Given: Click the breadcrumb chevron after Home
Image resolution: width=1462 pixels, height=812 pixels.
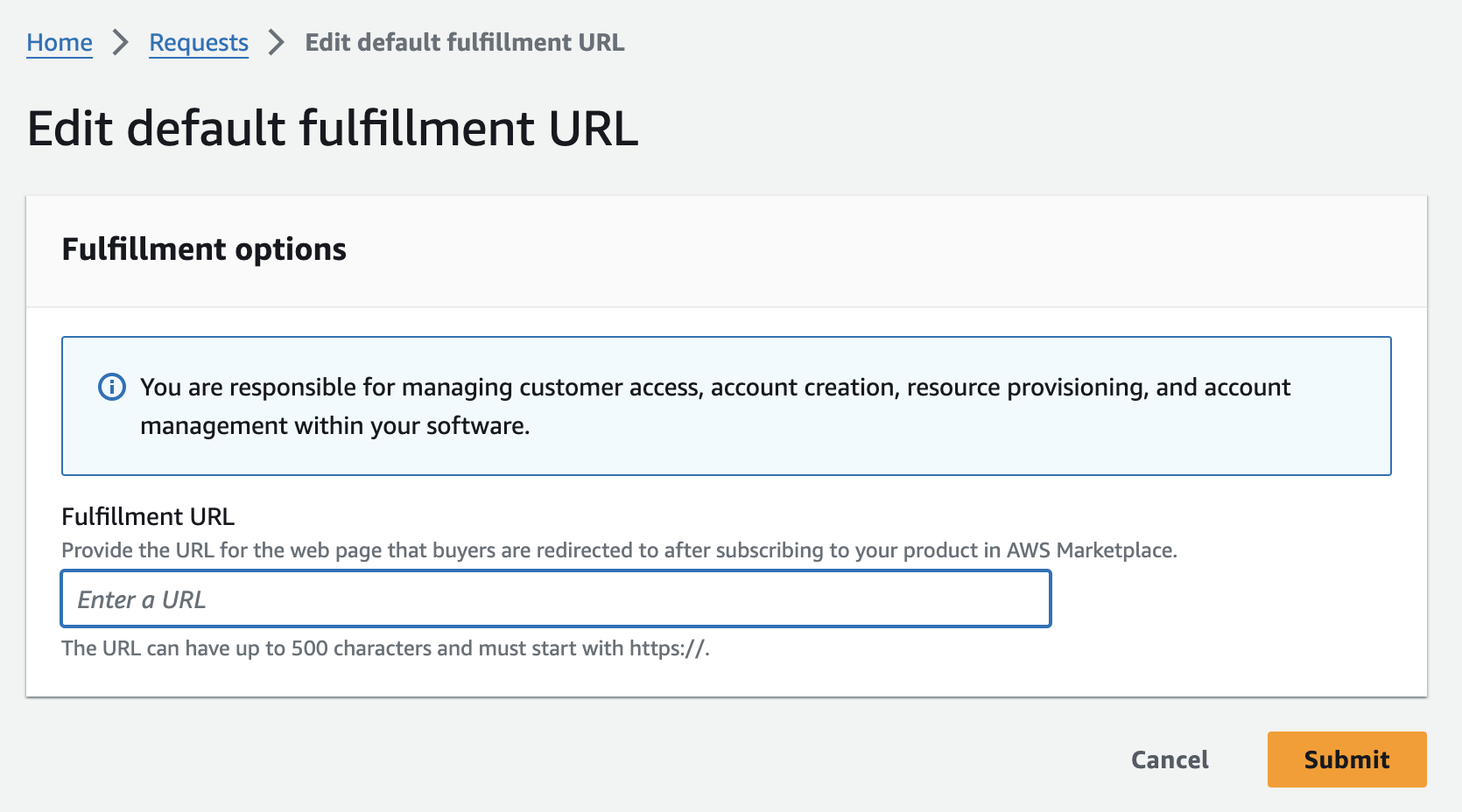Looking at the screenshot, I should tap(121, 42).
